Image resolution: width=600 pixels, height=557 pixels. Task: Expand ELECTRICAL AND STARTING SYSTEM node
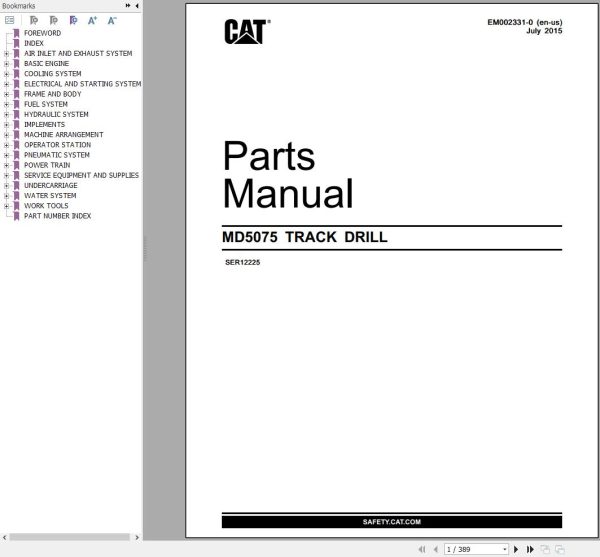(6, 84)
